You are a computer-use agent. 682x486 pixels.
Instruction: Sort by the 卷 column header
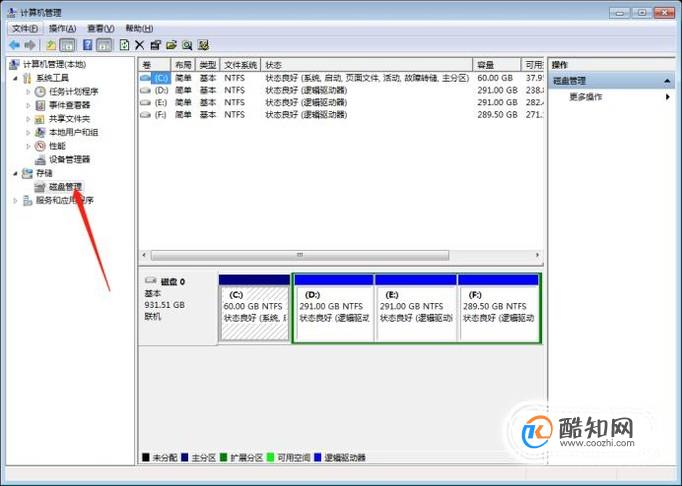(154, 65)
